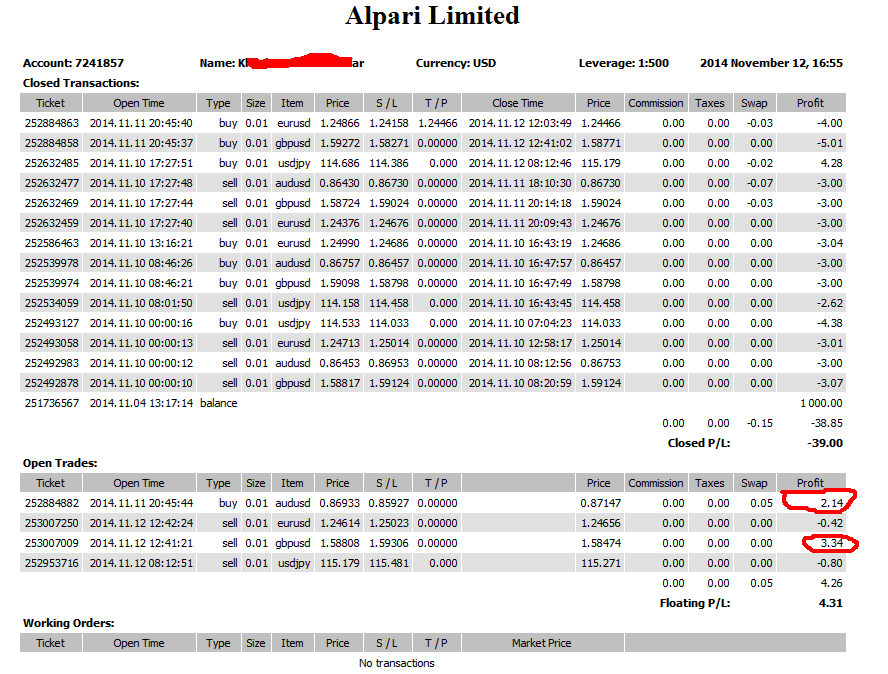This screenshot has height=674, width=888.
Task: Click the Leverage: 1:500 text
Action: point(624,63)
